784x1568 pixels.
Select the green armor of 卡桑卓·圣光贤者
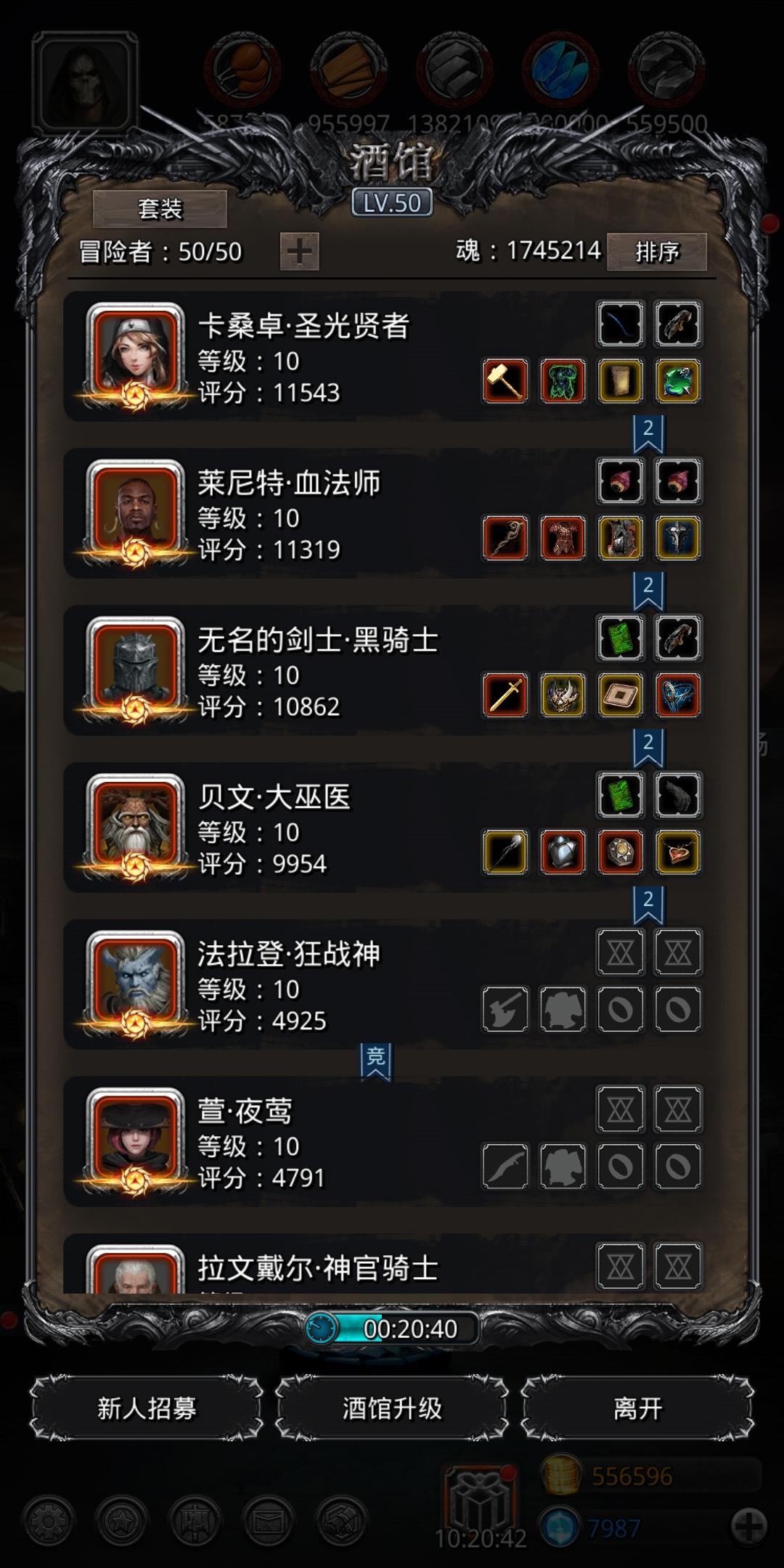point(563,381)
